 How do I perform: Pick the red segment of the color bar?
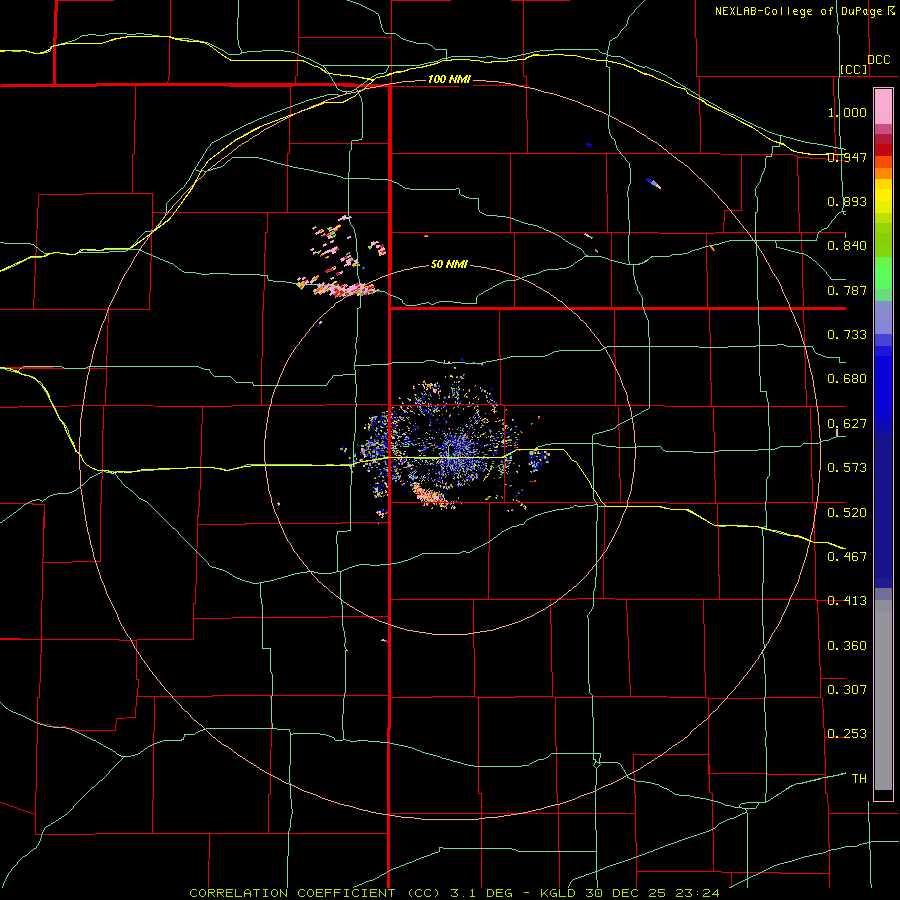(883, 150)
